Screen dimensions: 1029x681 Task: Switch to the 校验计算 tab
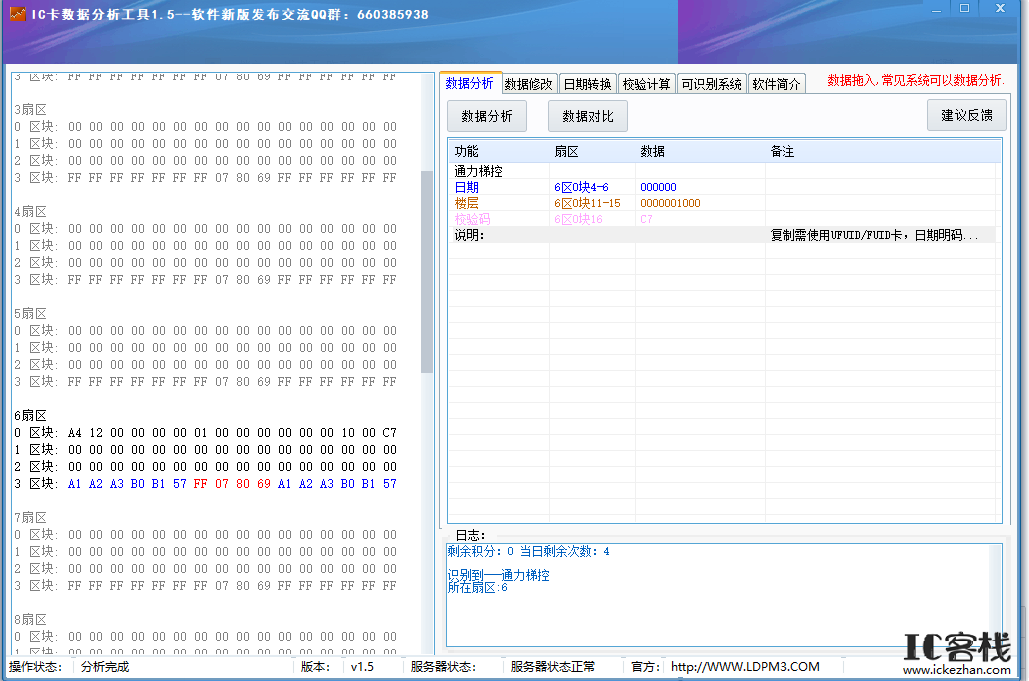646,84
